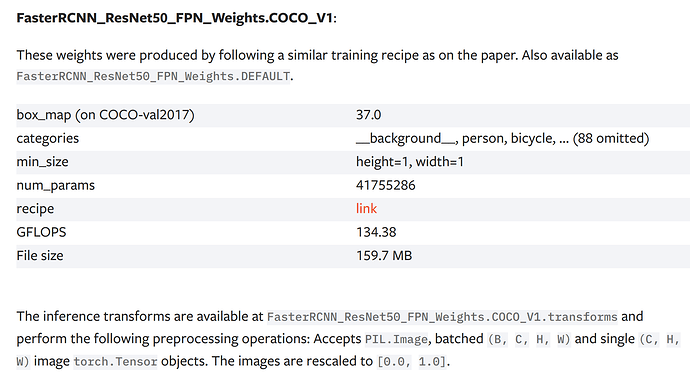
Task: Click the categories row label
Action: 48,139
